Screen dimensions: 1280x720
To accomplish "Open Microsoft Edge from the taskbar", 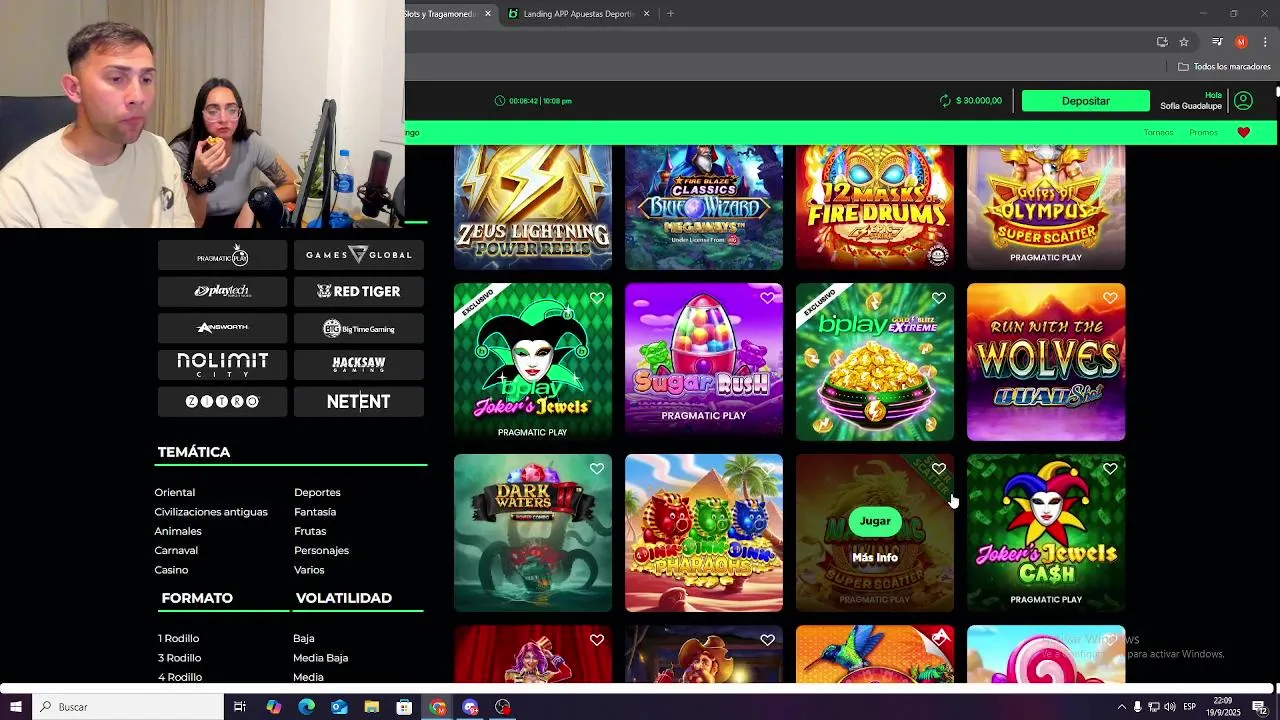I will point(307,707).
